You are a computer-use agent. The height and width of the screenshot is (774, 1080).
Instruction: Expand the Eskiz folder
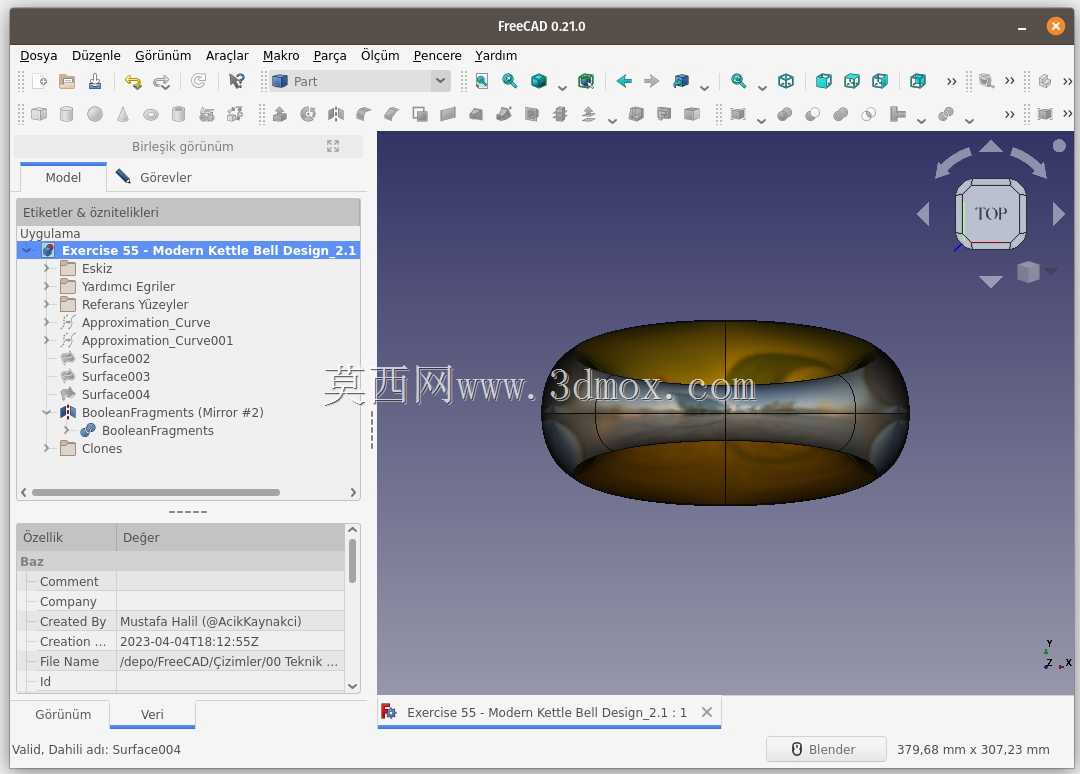coord(46,268)
